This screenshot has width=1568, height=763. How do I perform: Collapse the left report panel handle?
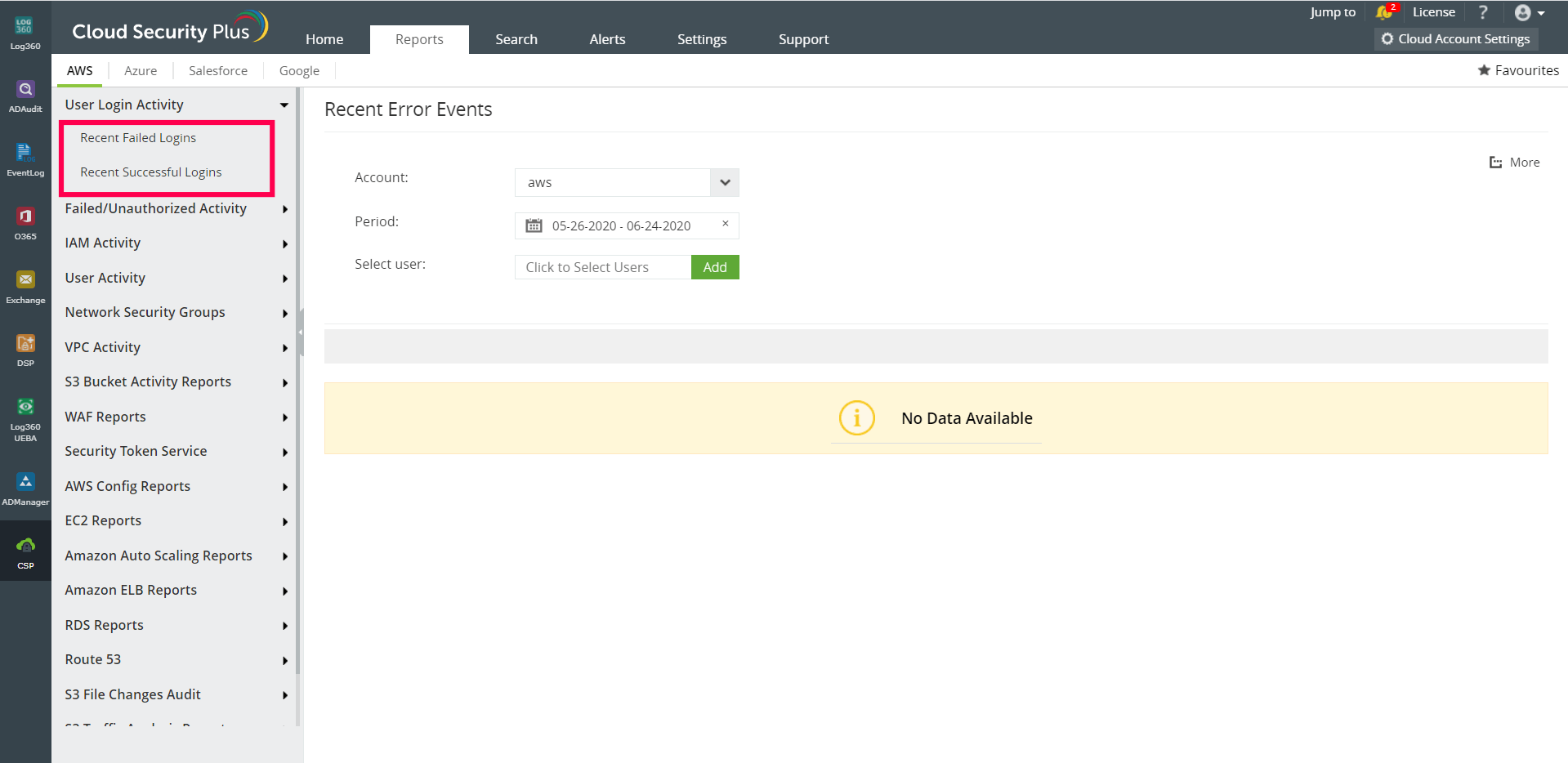pyautogui.click(x=301, y=332)
